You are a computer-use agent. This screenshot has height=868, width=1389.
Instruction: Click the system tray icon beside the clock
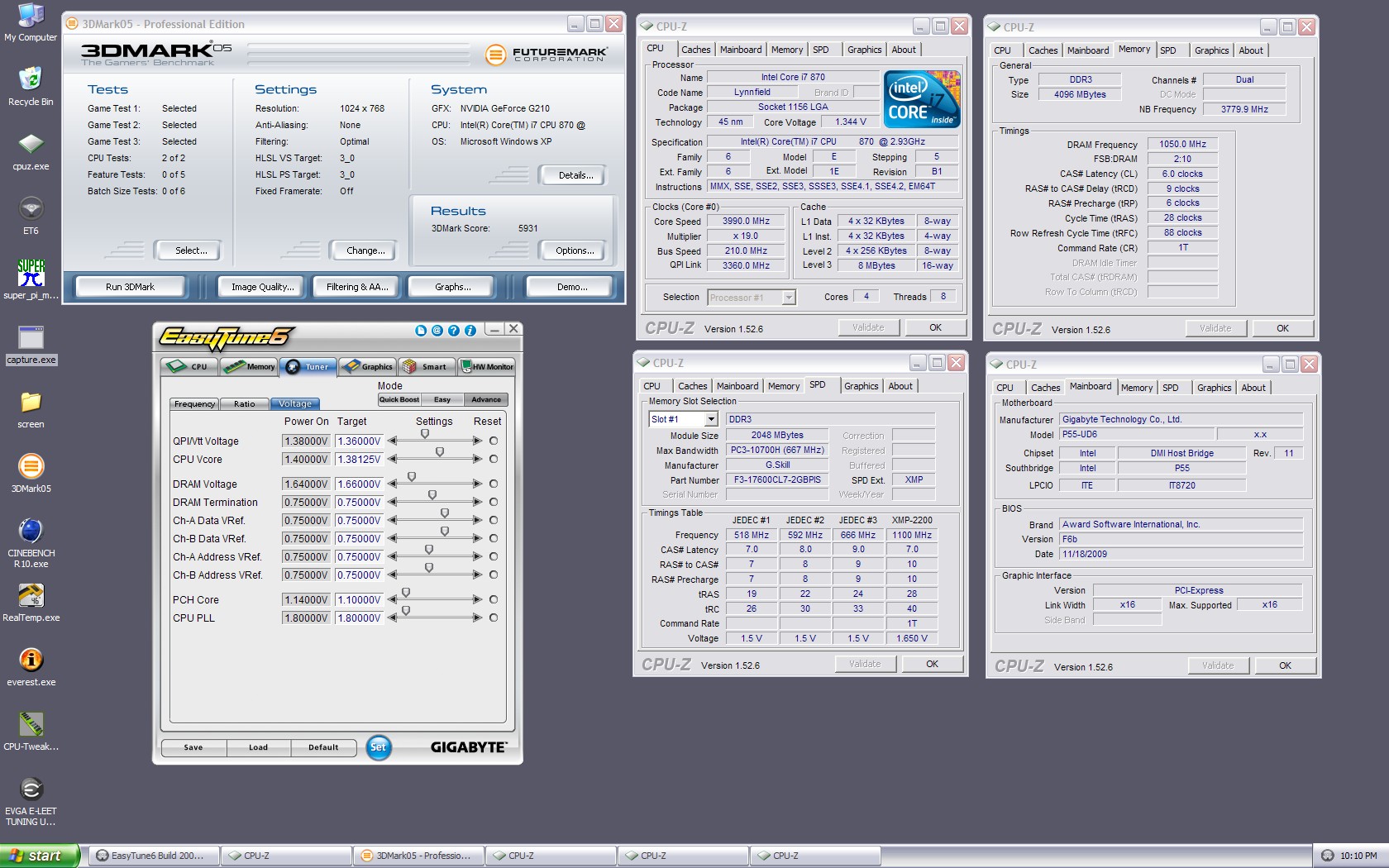(x=1328, y=856)
